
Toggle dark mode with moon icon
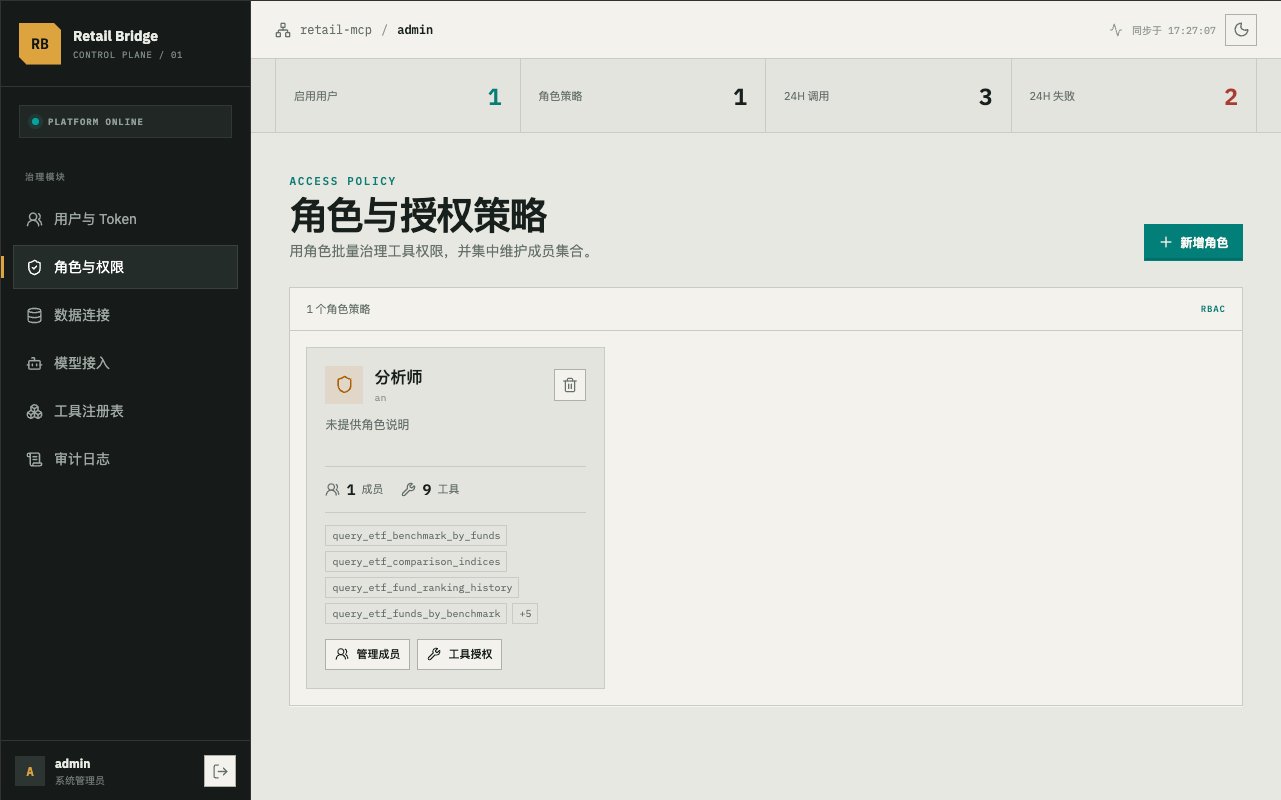(x=1242, y=30)
